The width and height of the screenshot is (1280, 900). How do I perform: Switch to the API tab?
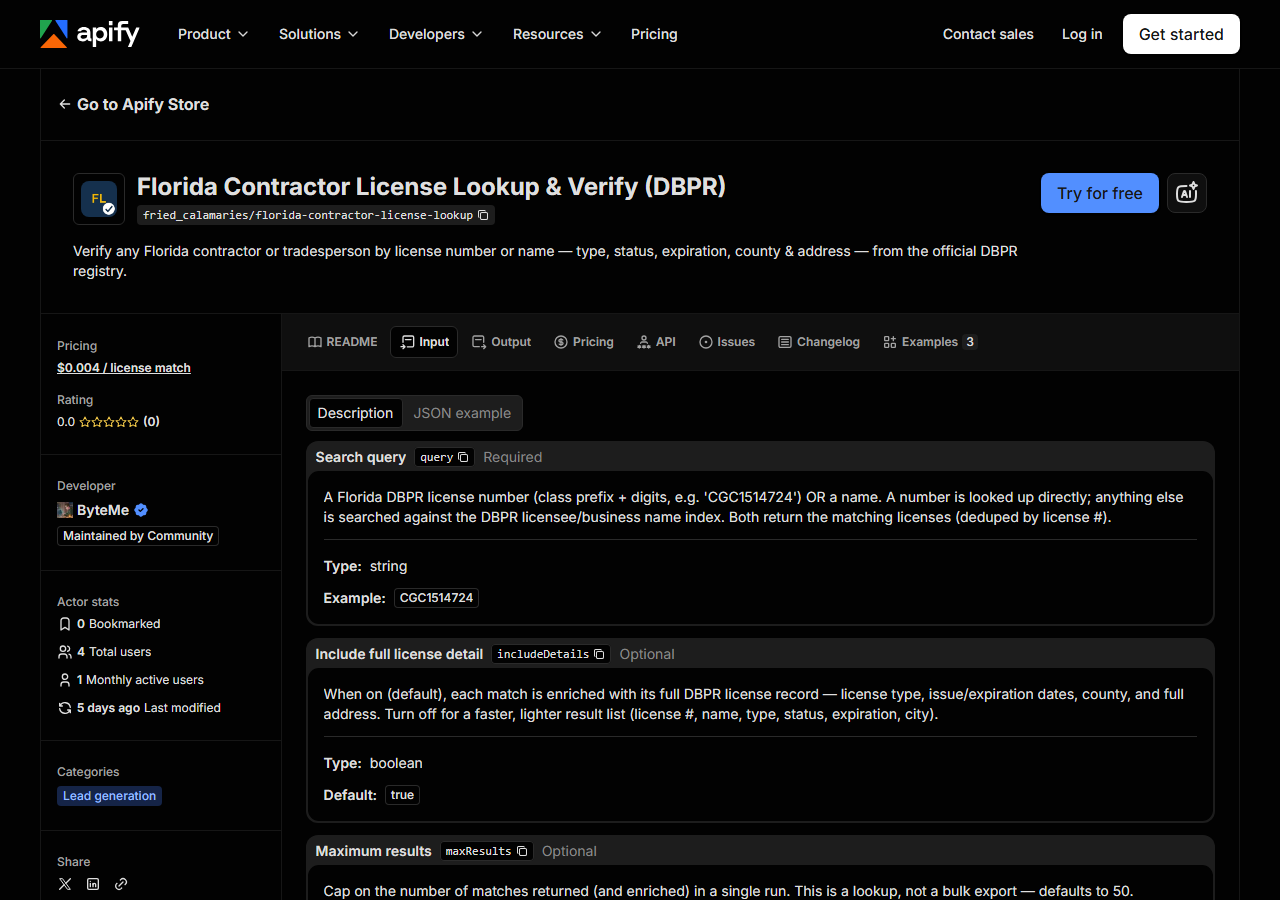pos(656,342)
